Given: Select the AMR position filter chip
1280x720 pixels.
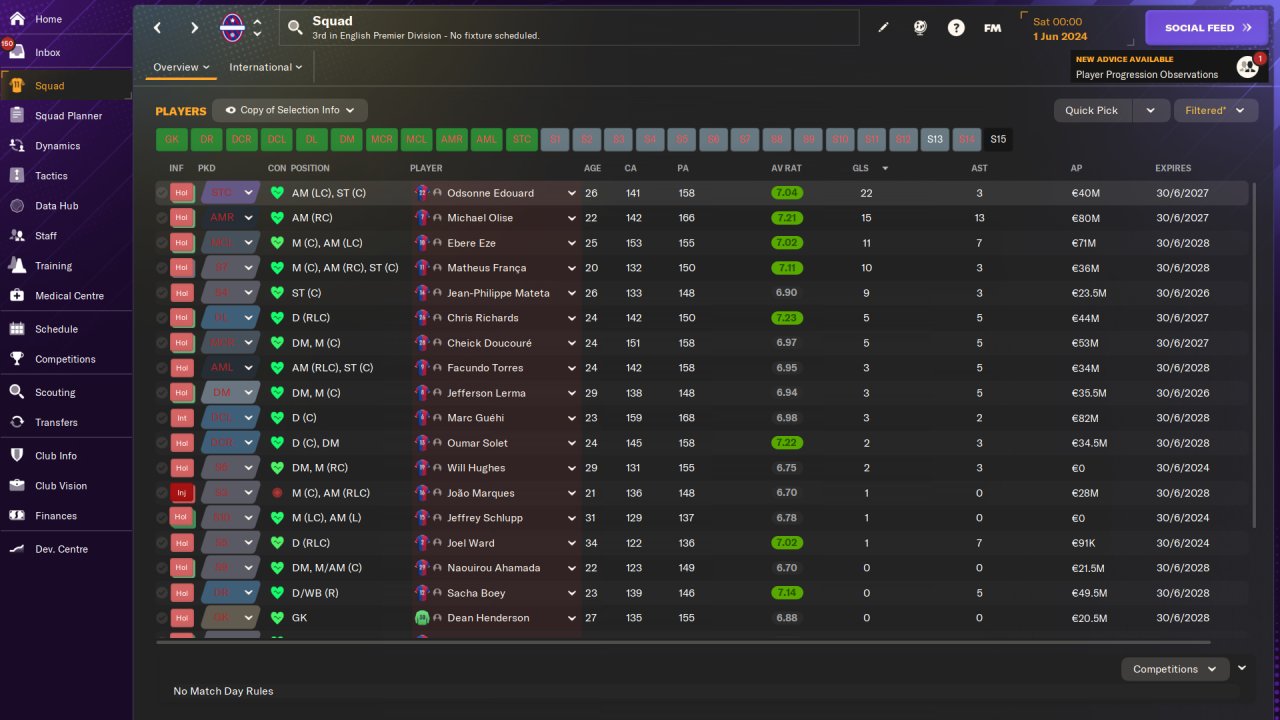Looking at the screenshot, I should coord(451,139).
